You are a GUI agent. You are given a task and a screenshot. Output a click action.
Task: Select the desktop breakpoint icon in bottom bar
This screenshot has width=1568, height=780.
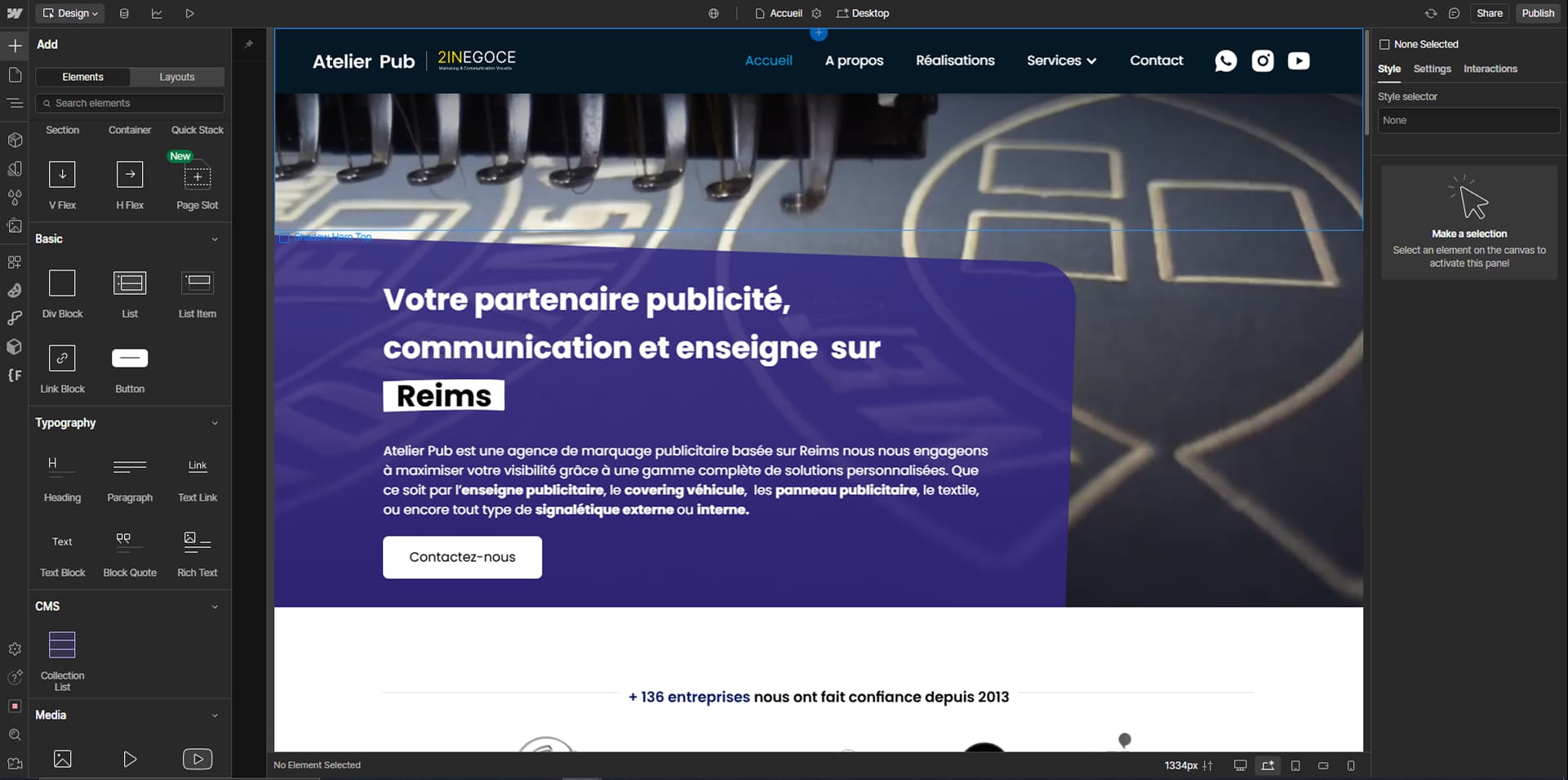[x=1241, y=765]
